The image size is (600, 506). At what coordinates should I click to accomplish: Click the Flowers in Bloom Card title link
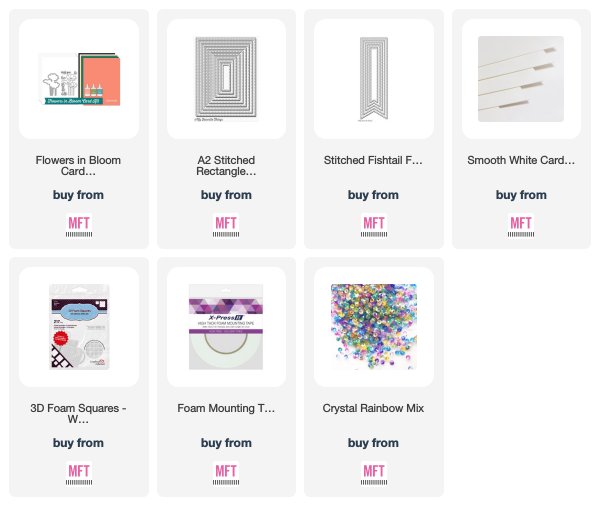pyautogui.click(x=78, y=166)
